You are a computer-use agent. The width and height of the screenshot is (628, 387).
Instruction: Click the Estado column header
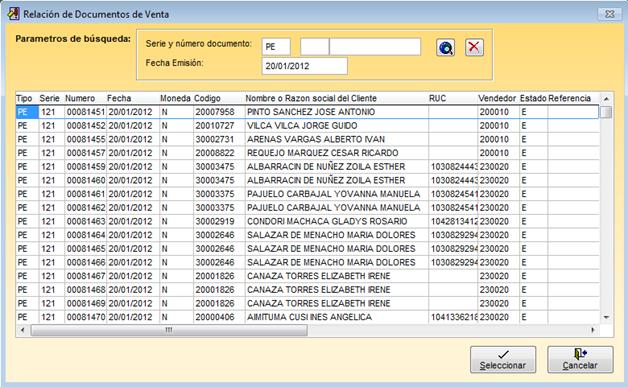click(x=533, y=98)
